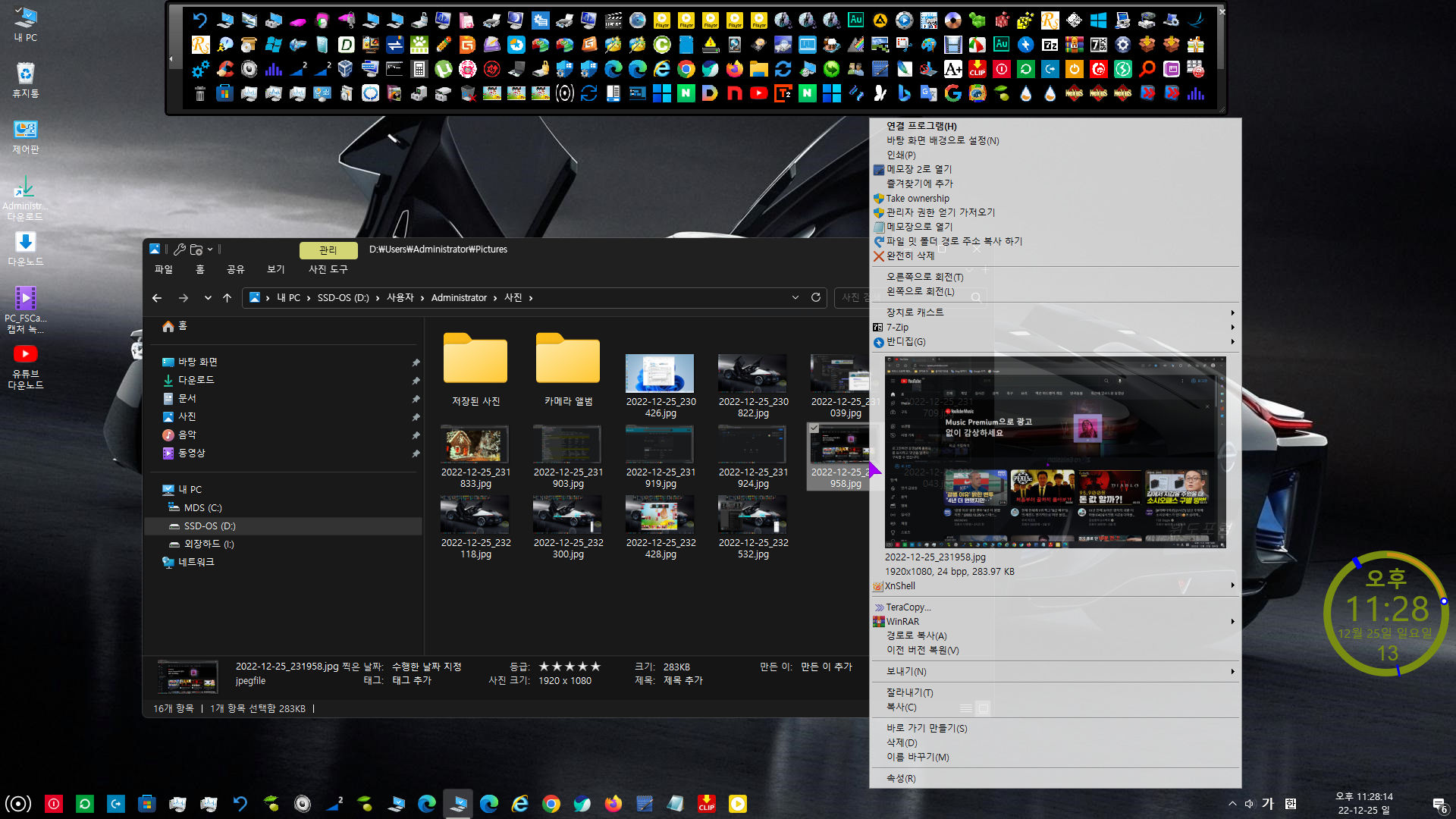
Task: Click the orange T2 icon in dock
Action: point(783,93)
